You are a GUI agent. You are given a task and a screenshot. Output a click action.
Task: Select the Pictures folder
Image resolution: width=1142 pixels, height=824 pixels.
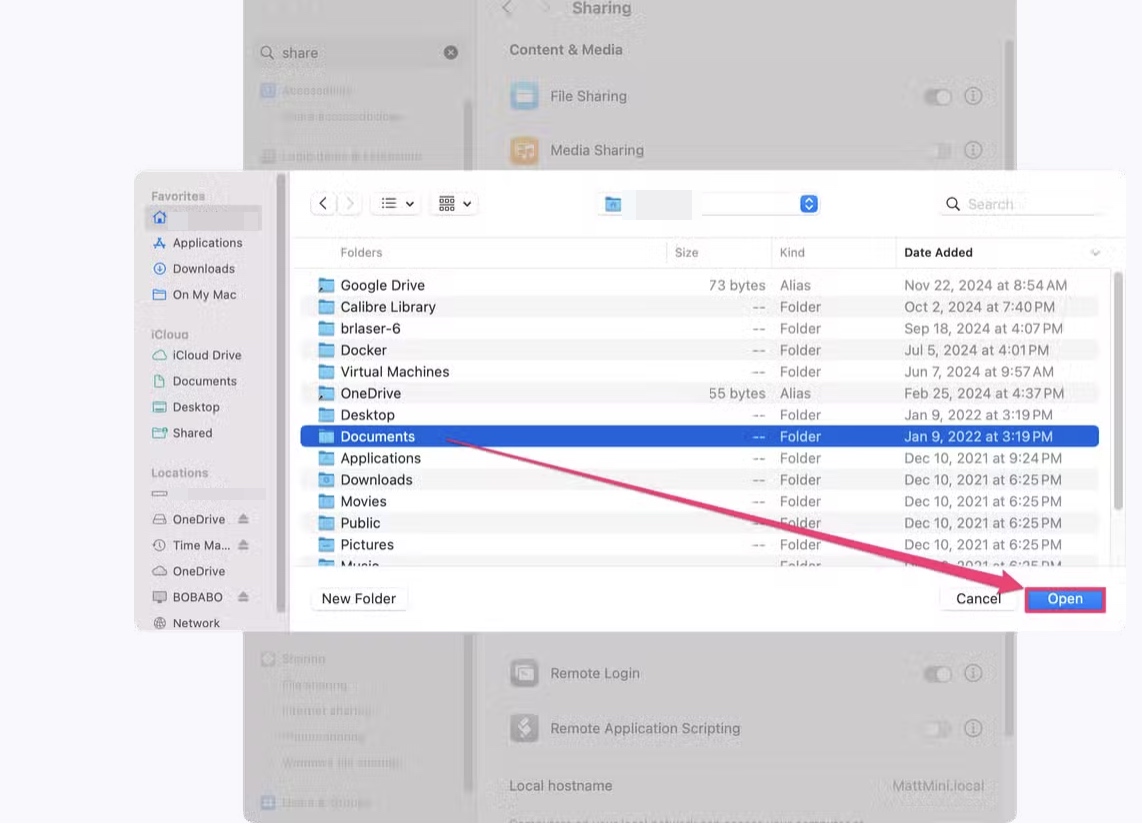click(699, 544)
